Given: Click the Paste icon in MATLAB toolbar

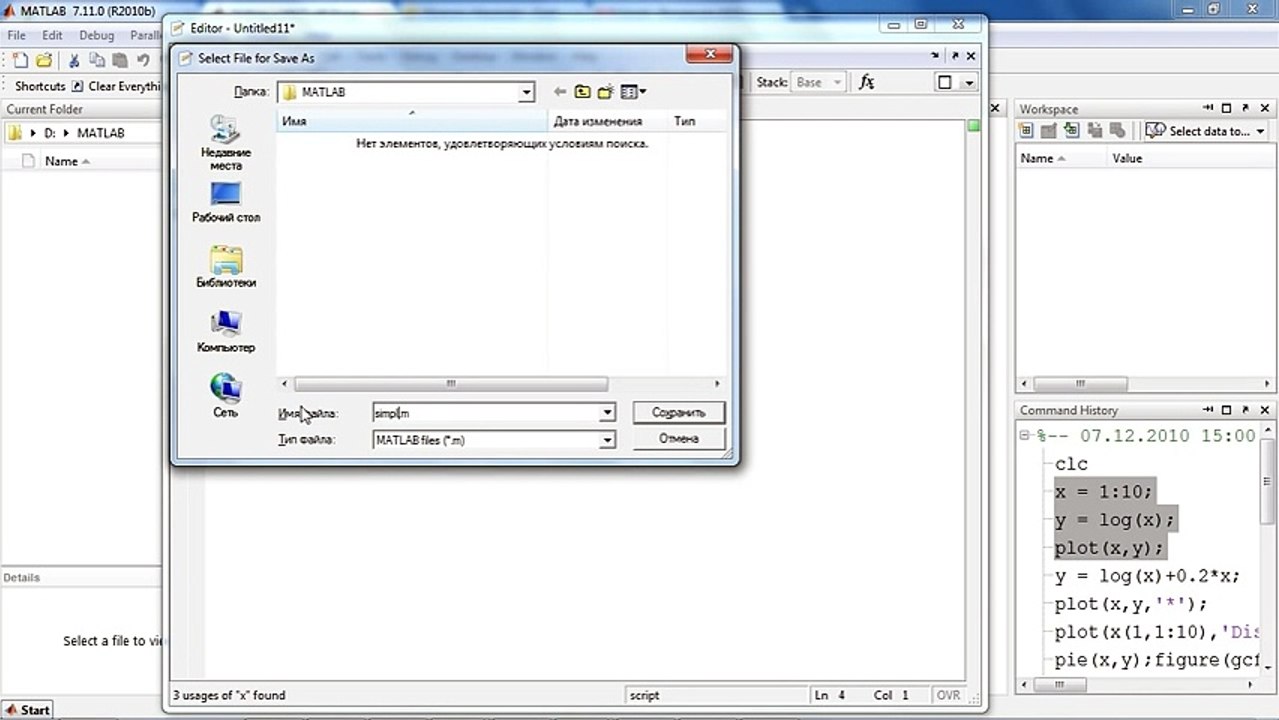Looking at the screenshot, I should click(x=120, y=60).
